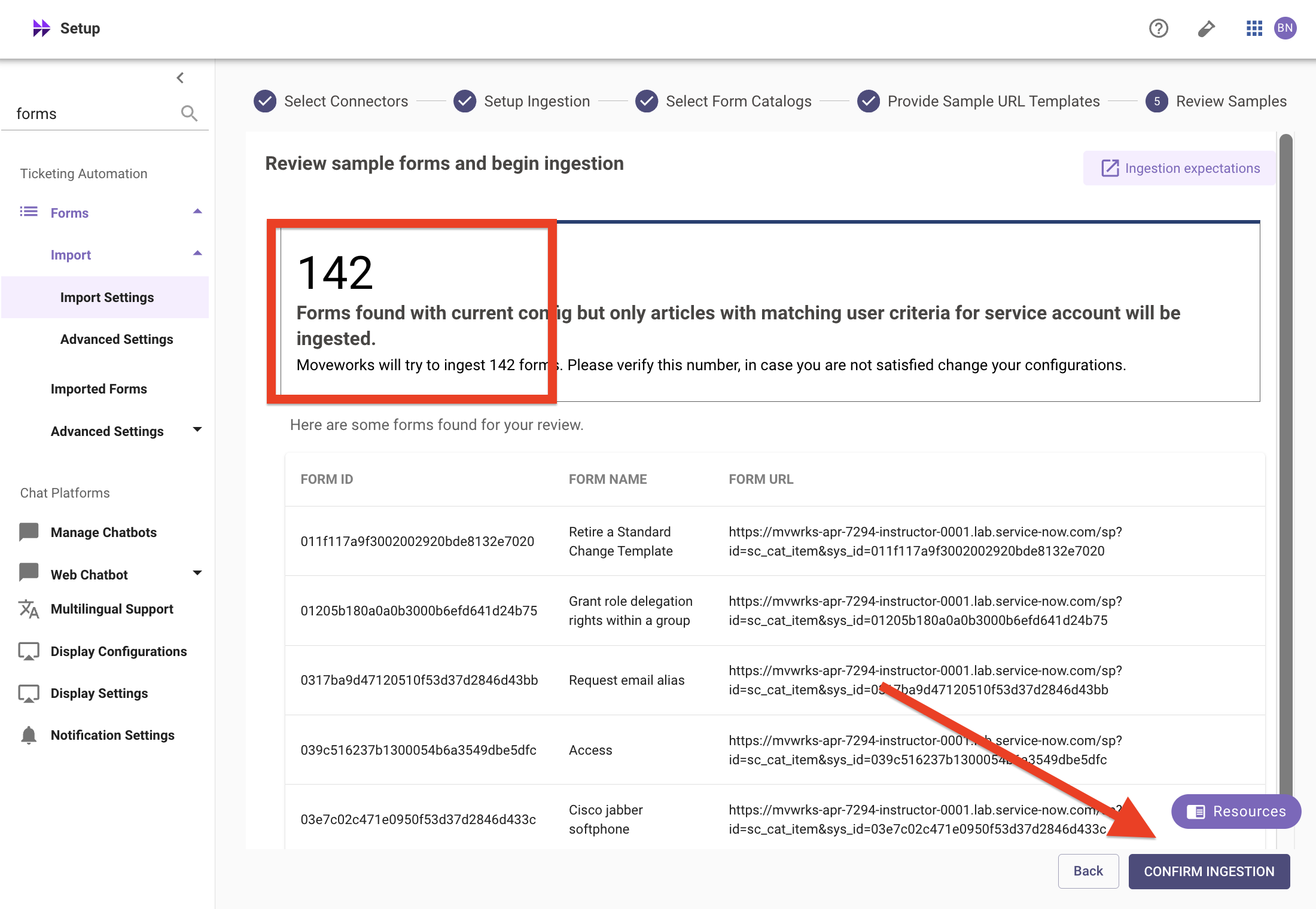
Task: Click the FORM NAME column header
Action: coord(608,479)
